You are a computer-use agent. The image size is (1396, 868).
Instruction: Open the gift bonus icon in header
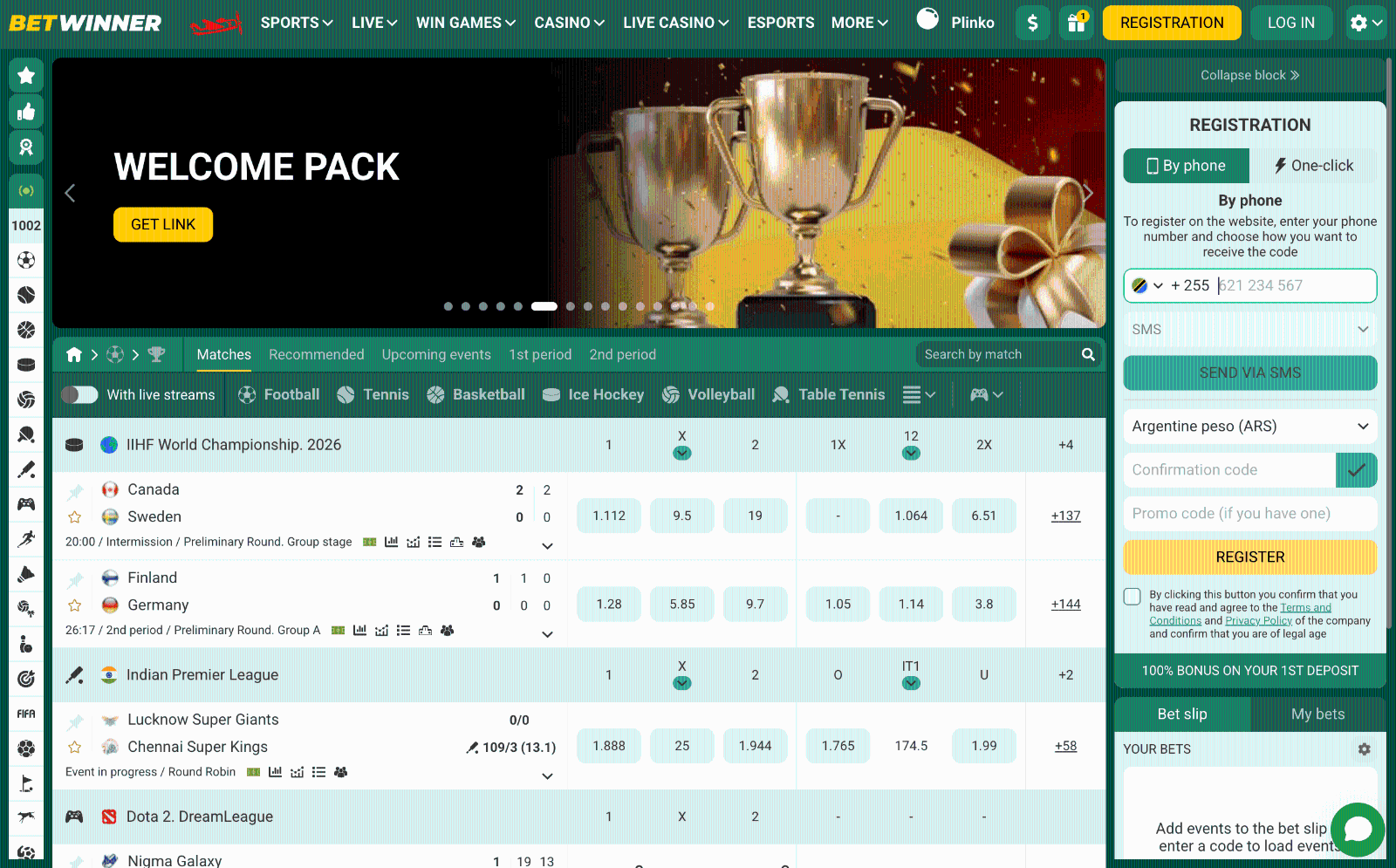(x=1077, y=23)
